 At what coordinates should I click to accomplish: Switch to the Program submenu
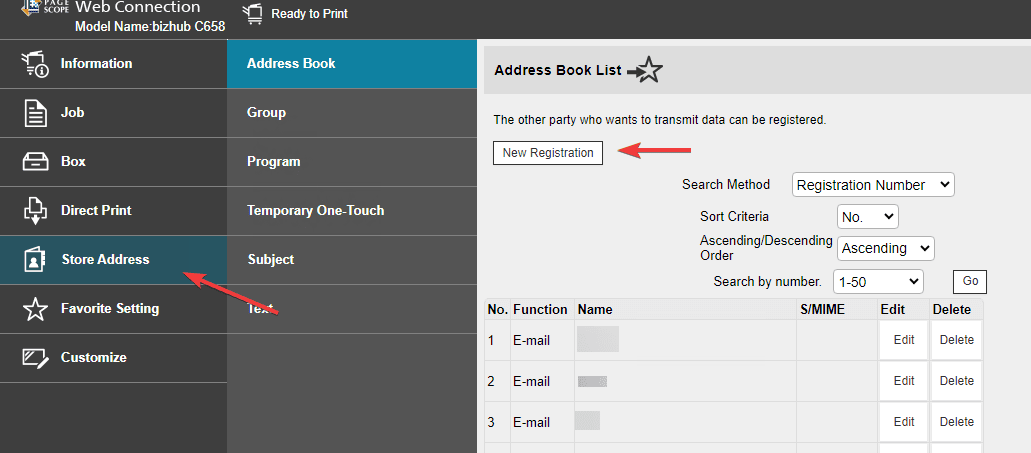[x=352, y=162]
